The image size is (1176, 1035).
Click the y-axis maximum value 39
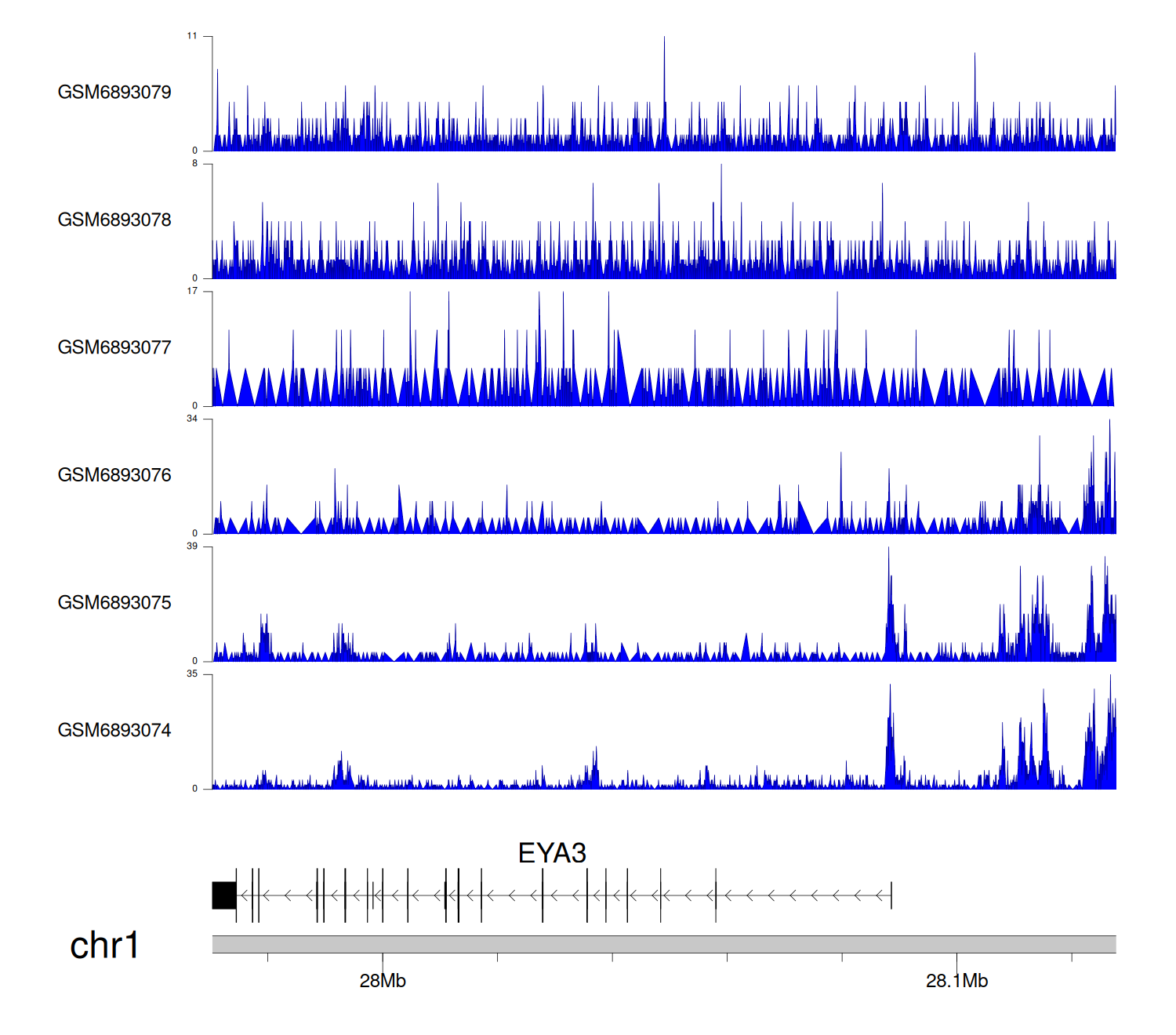click(x=192, y=547)
